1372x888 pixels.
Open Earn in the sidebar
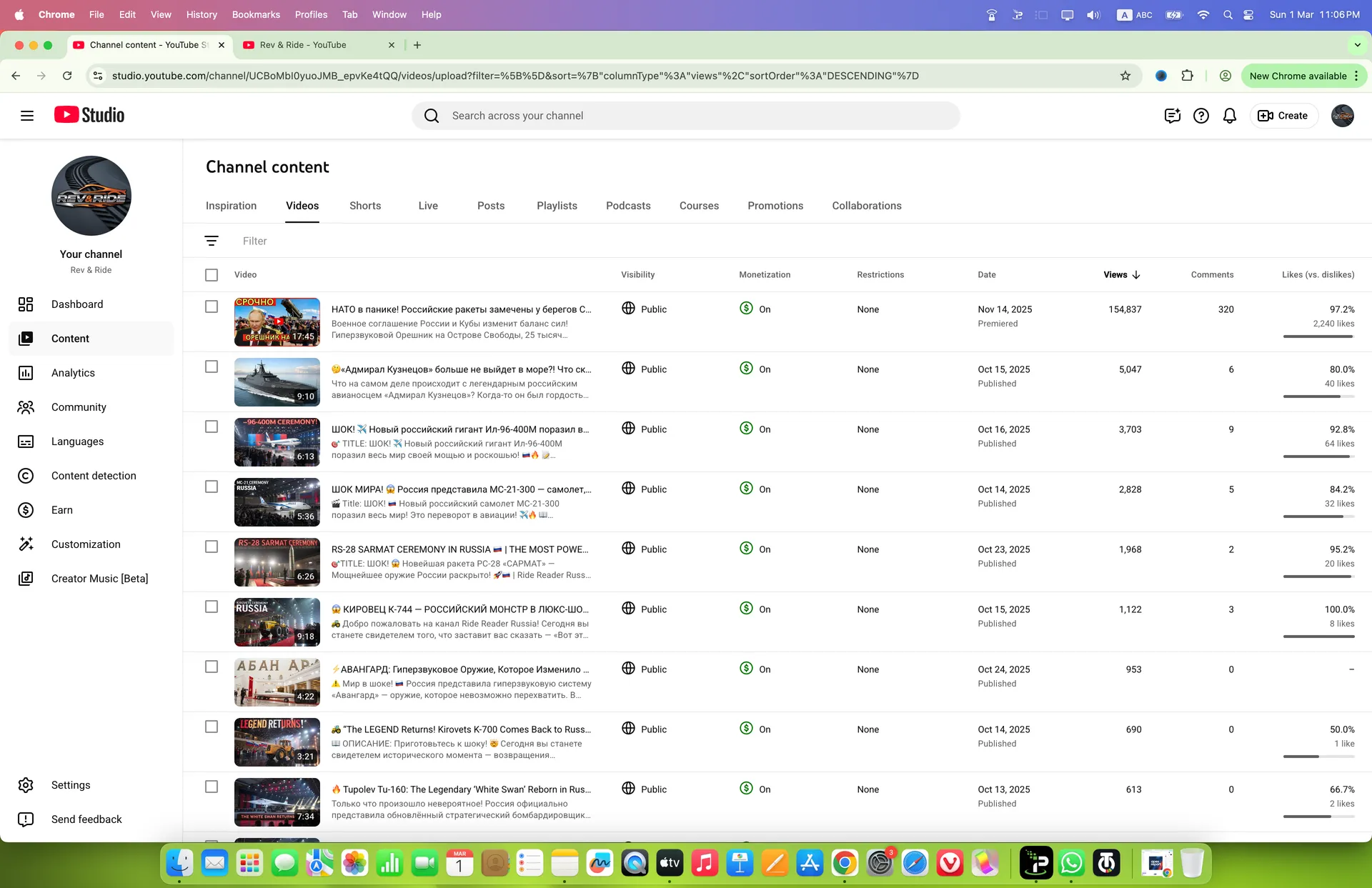[91, 510]
